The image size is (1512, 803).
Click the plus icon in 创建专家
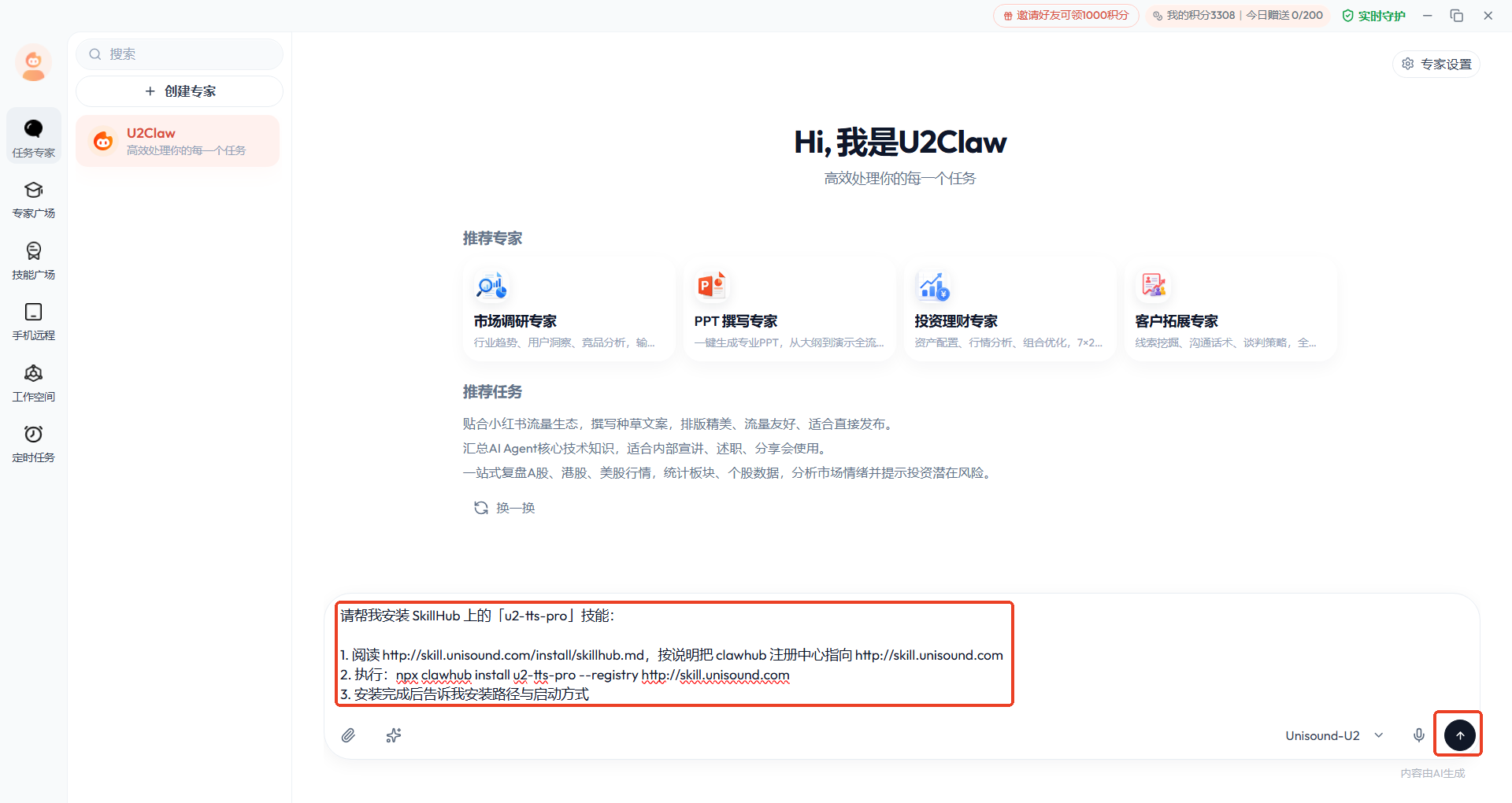point(150,91)
